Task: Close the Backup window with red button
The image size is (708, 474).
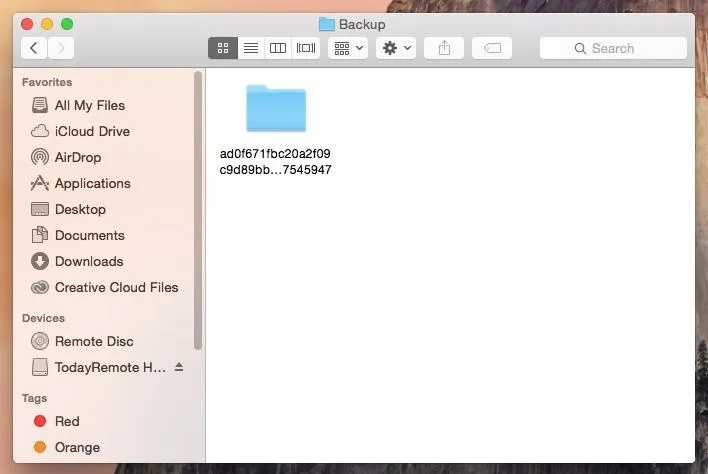Action: coord(27,24)
